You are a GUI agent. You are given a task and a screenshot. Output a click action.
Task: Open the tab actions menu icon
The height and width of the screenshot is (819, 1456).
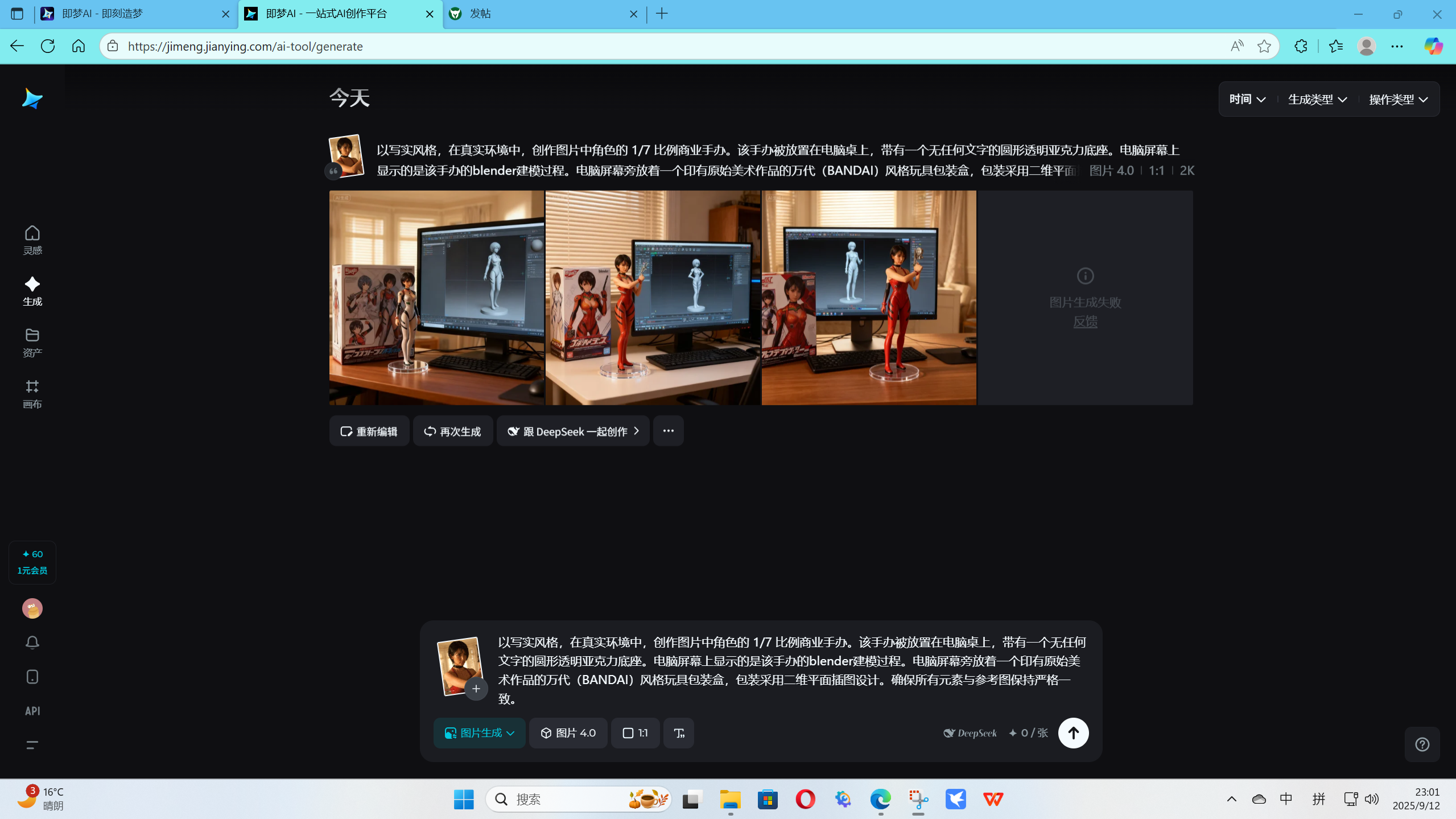tap(17, 14)
